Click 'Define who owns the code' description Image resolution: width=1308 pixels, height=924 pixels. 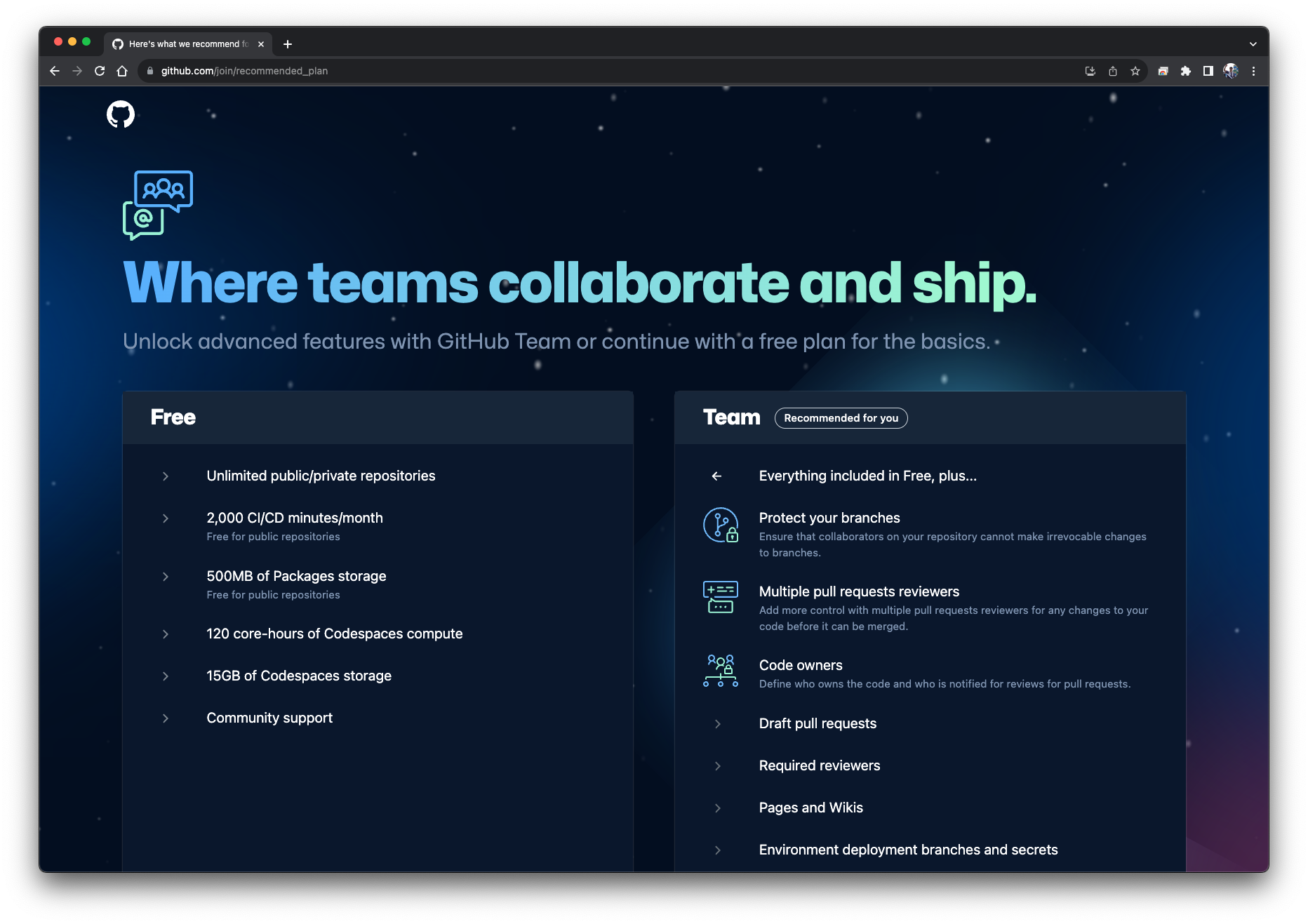945,684
